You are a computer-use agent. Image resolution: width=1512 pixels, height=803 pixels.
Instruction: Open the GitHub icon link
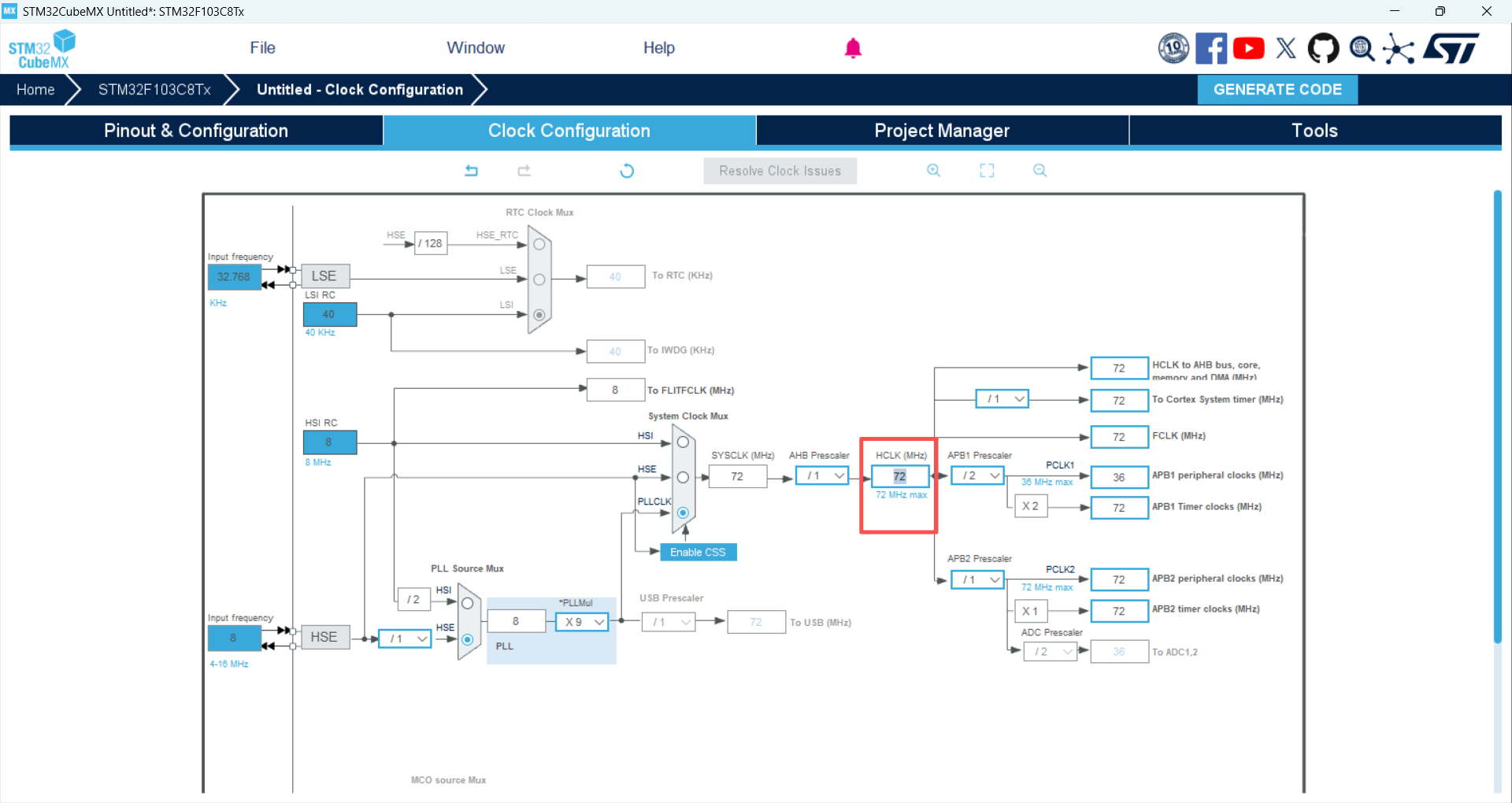click(x=1323, y=48)
